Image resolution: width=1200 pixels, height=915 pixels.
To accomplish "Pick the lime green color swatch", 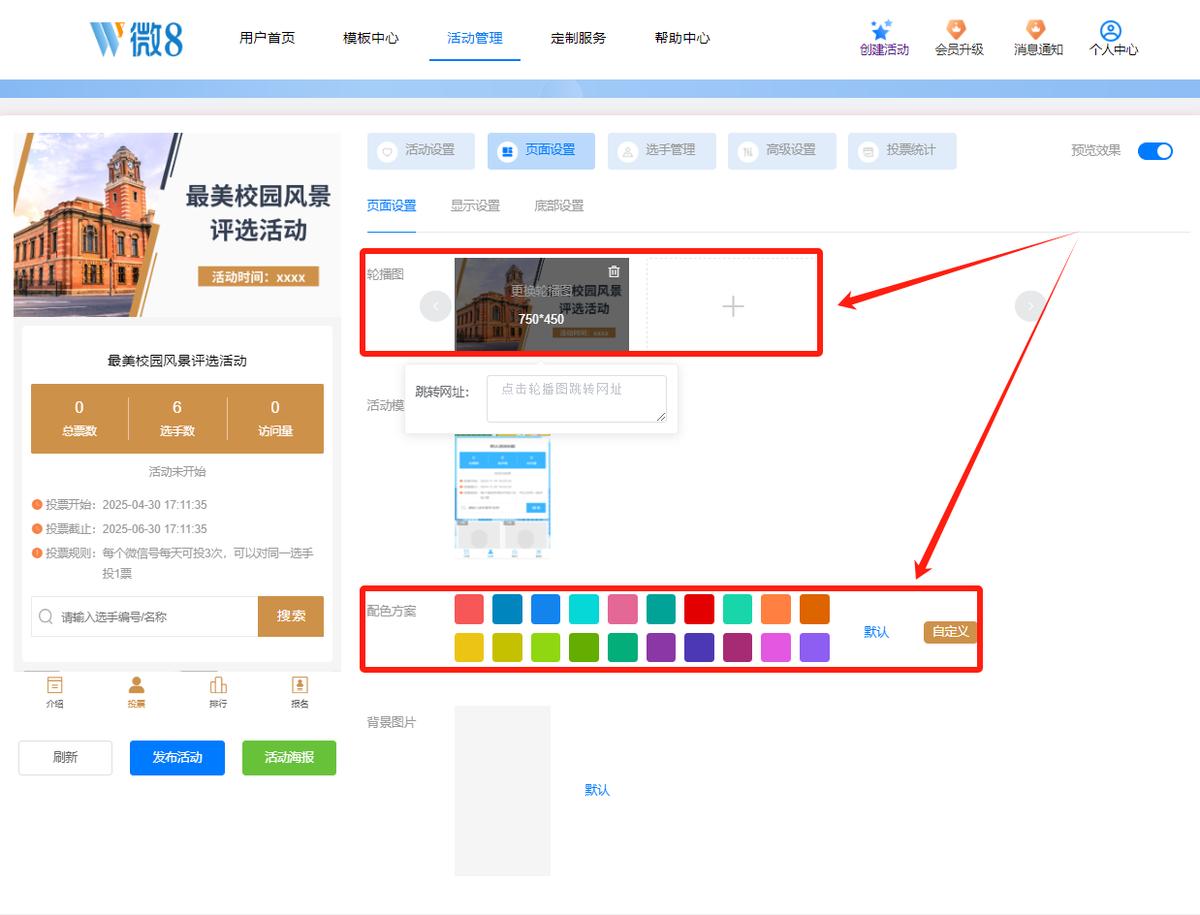I will click(x=546, y=647).
